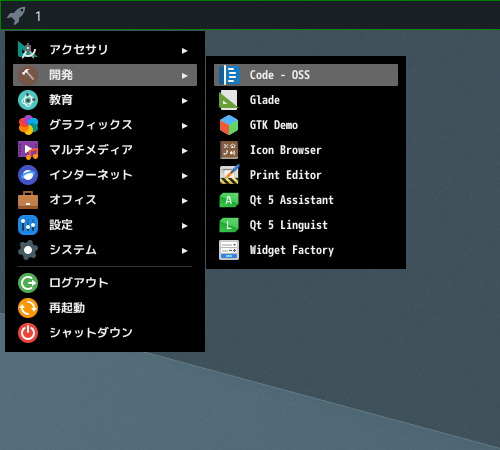The width and height of the screenshot is (500, 450).
Task: Switch to workspace 1 in the panel
Action: coord(38,16)
